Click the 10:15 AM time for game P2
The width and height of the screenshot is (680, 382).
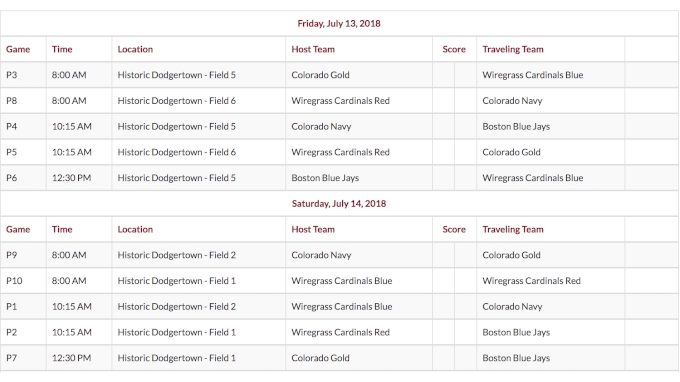click(72, 332)
